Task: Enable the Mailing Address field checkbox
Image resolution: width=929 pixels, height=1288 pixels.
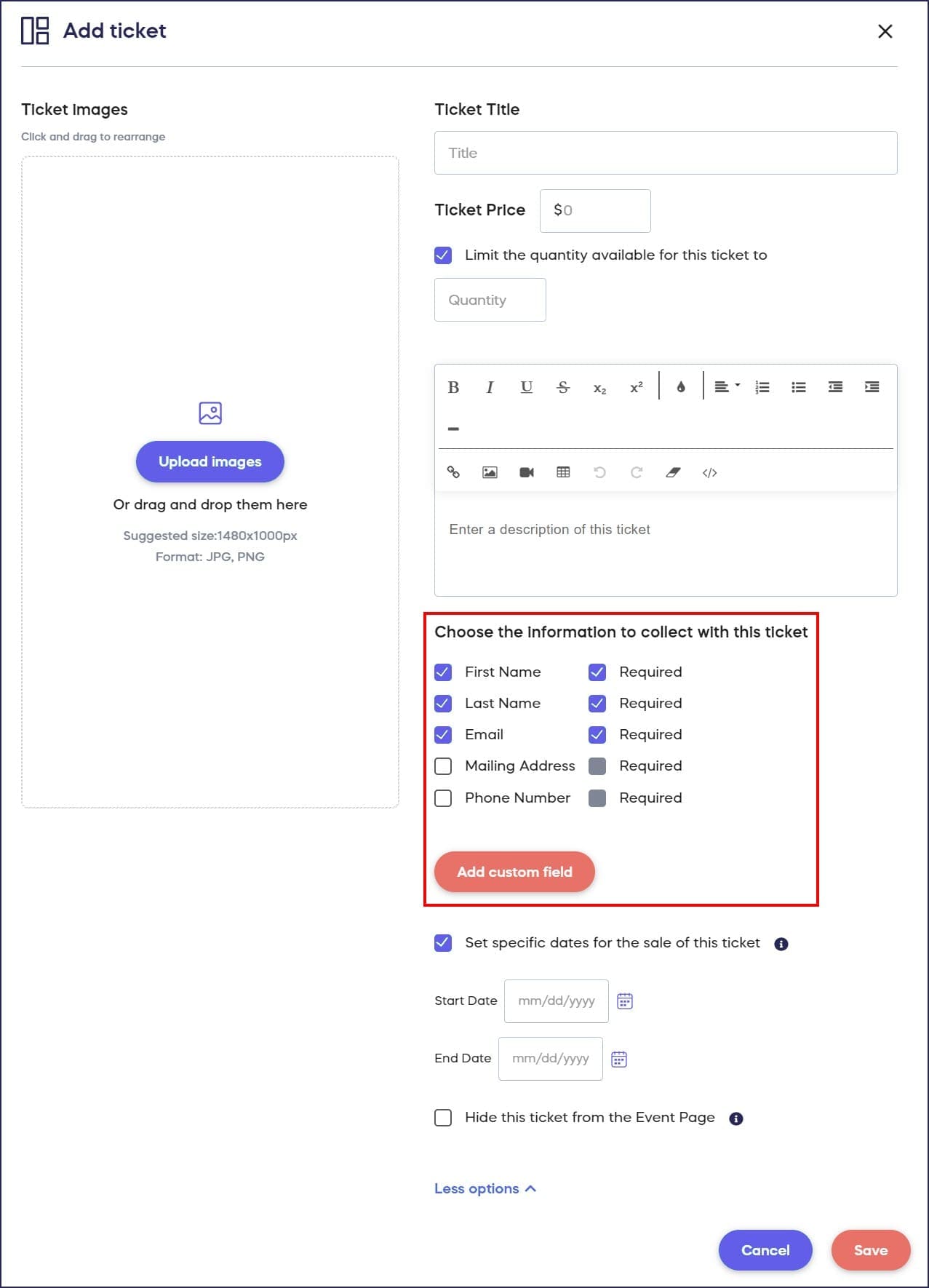Action: (x=443, y=766)
